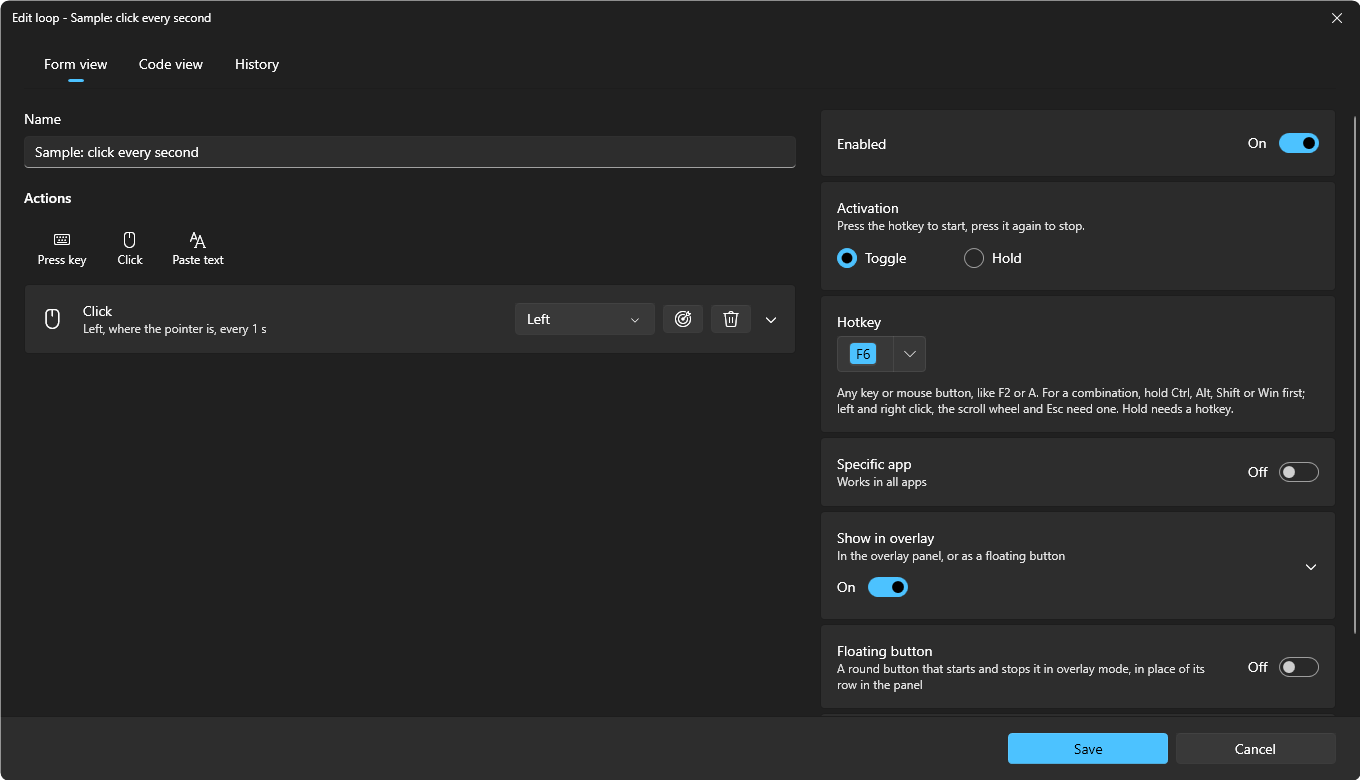Expand the Click action details chevron
This screenshot has height=780, width=1360.
[x=771, y=319]
